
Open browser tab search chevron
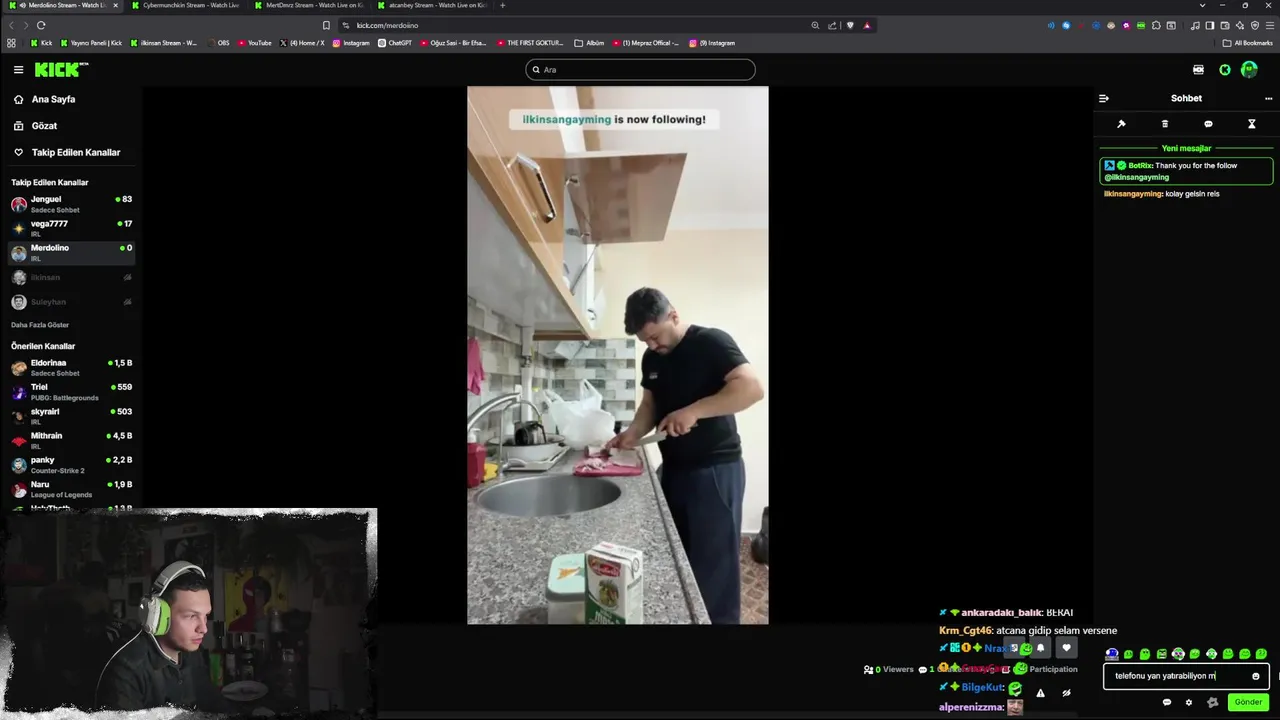click(x=1201, y=5)
